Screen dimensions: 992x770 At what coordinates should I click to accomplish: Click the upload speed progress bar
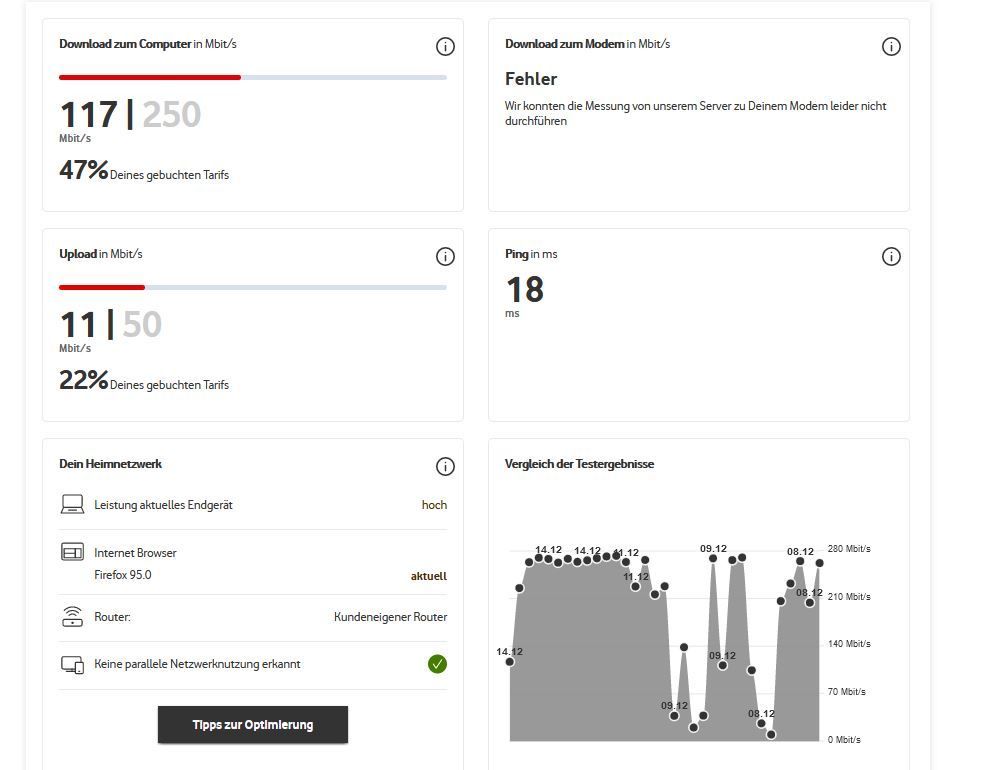point(252,287)
